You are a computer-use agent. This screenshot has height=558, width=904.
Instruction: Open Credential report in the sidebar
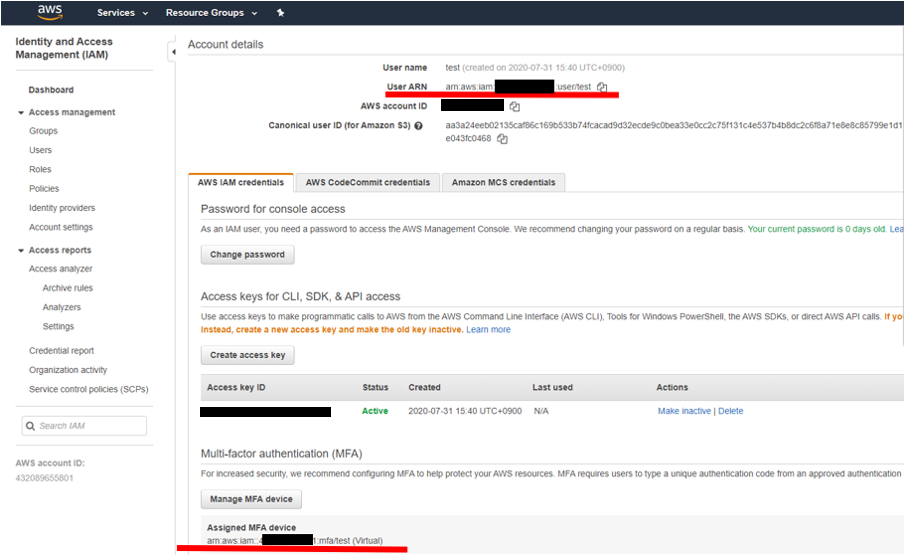click(x=61, y=350)
